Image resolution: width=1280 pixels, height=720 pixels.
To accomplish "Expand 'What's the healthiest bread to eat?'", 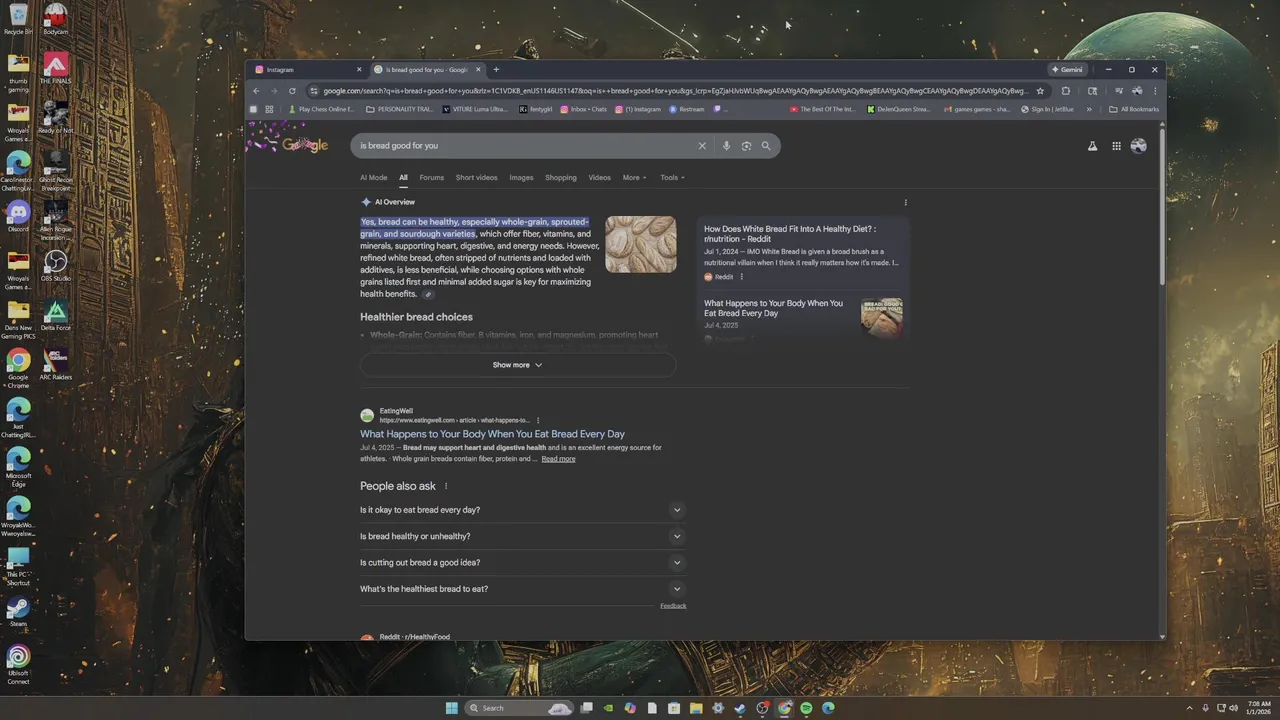I will (523, 589).
